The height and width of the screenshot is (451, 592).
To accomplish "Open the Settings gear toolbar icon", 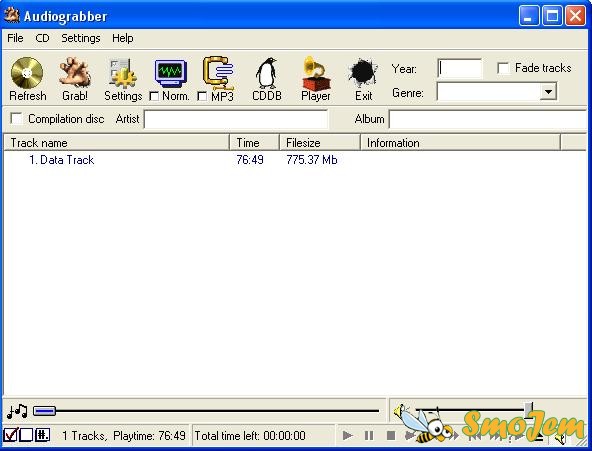I will [x=123, y=73].
